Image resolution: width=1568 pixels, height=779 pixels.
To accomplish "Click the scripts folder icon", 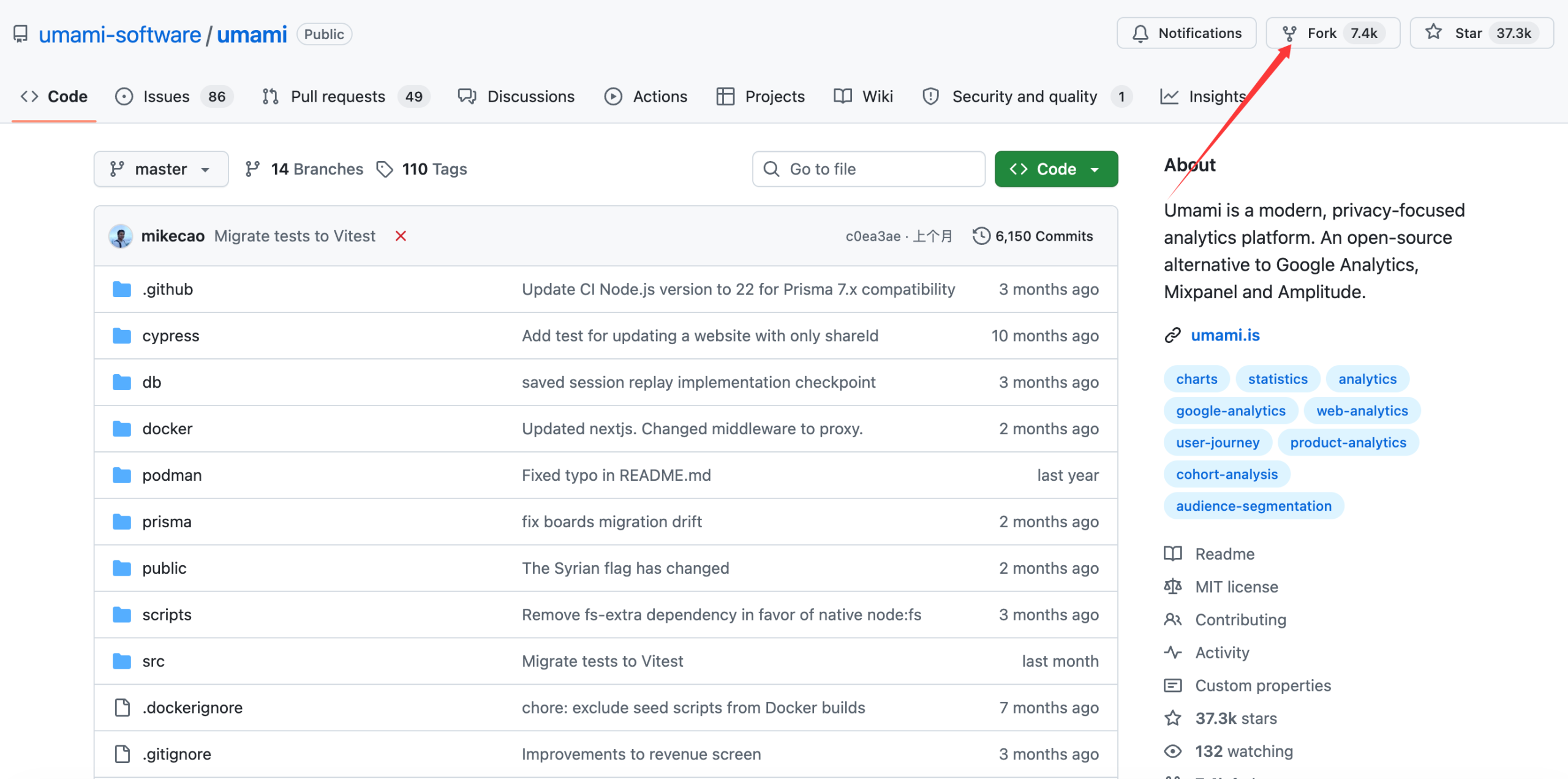I will 122,615.
